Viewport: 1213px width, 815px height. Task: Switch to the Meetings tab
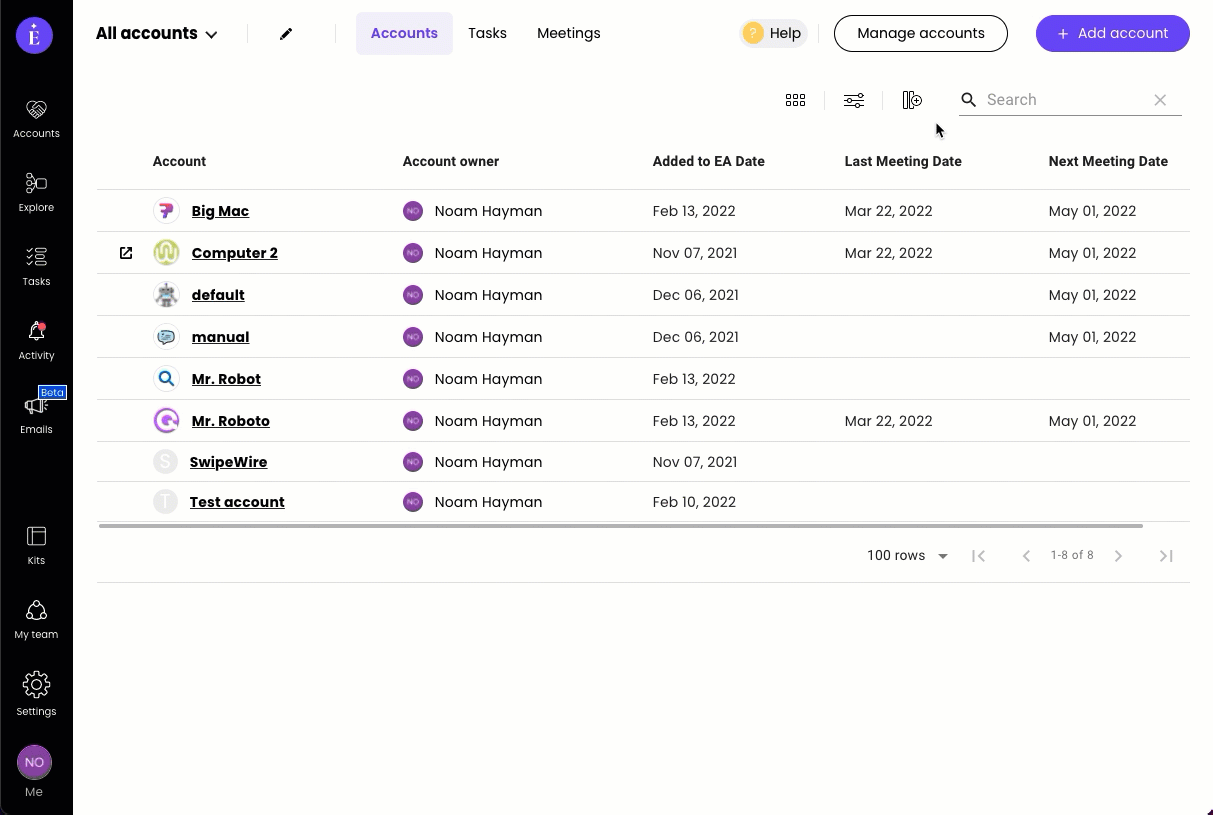click(568, 33)
